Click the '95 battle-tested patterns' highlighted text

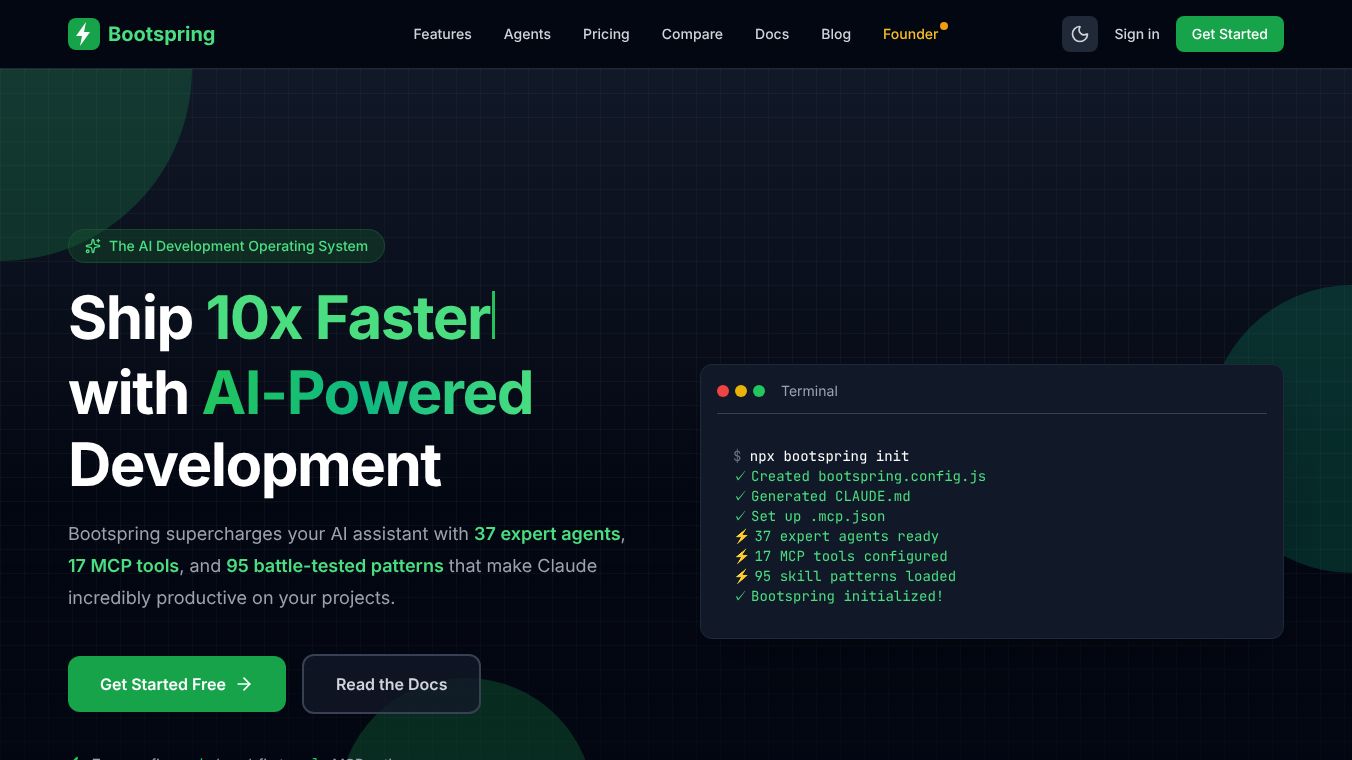pos(335,566)
